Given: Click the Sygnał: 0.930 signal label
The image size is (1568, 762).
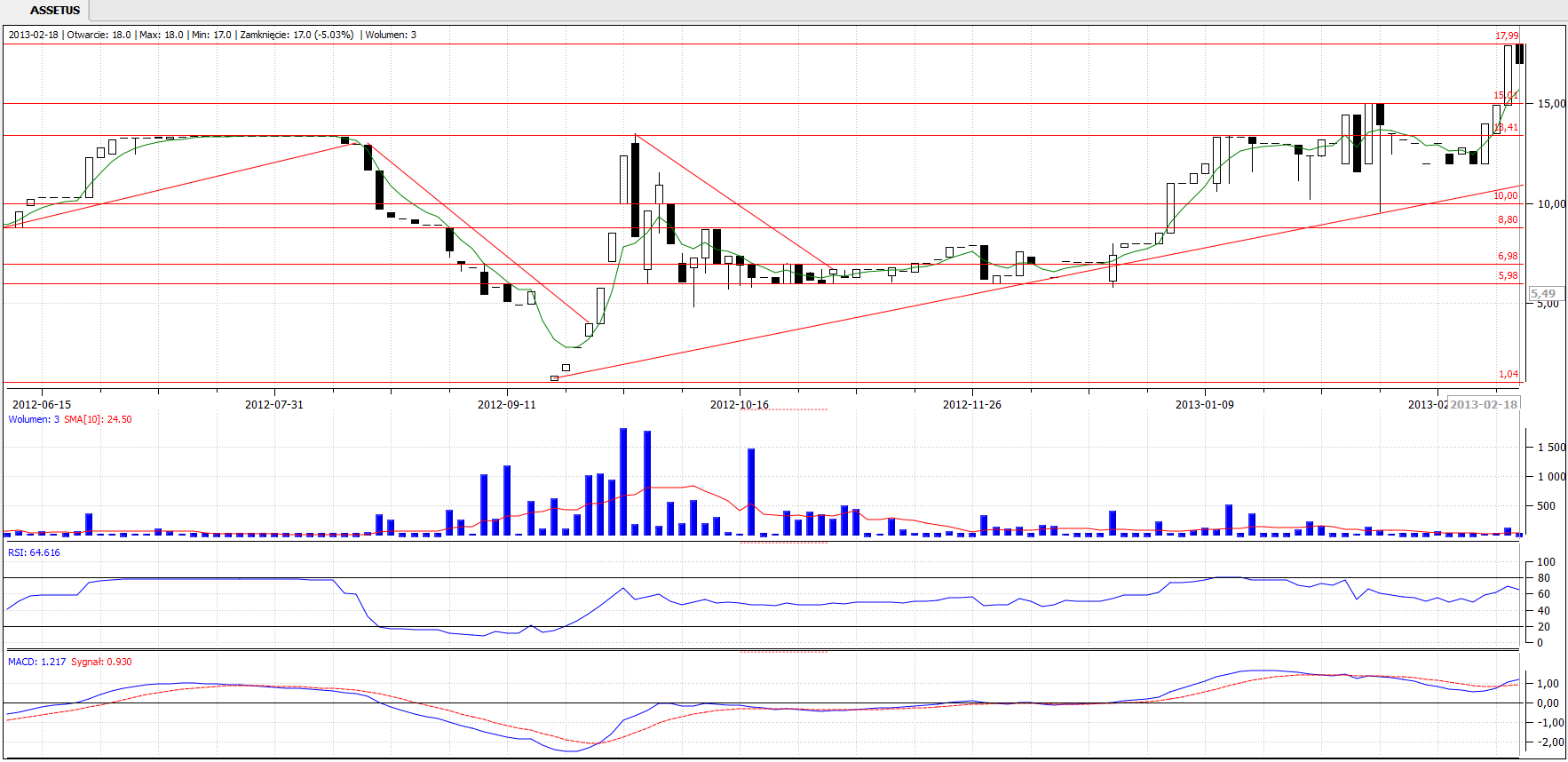Looking at the screenshot, I should pos(101,663).
